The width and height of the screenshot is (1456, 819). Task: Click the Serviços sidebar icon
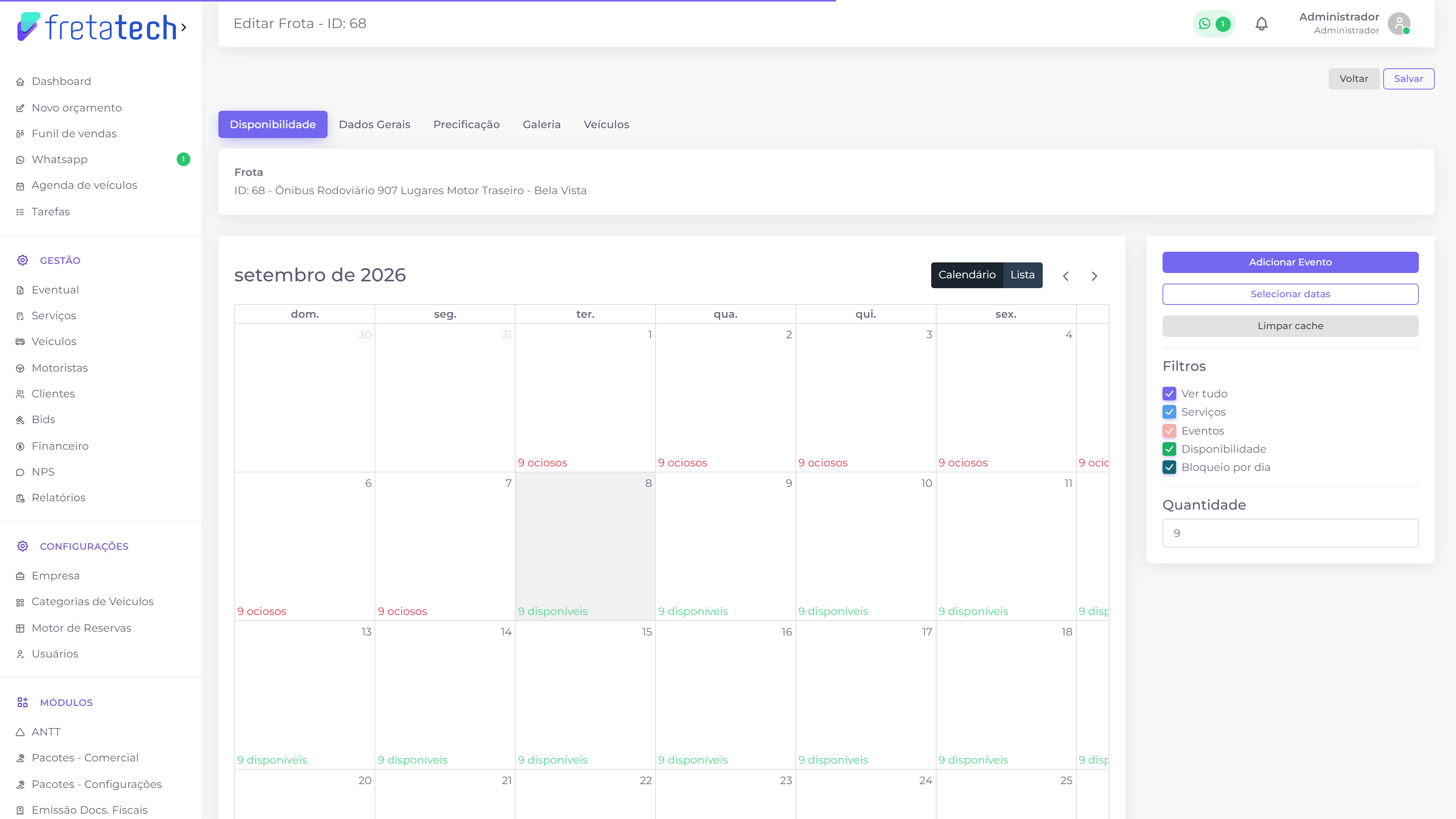[x=20, y=316]
